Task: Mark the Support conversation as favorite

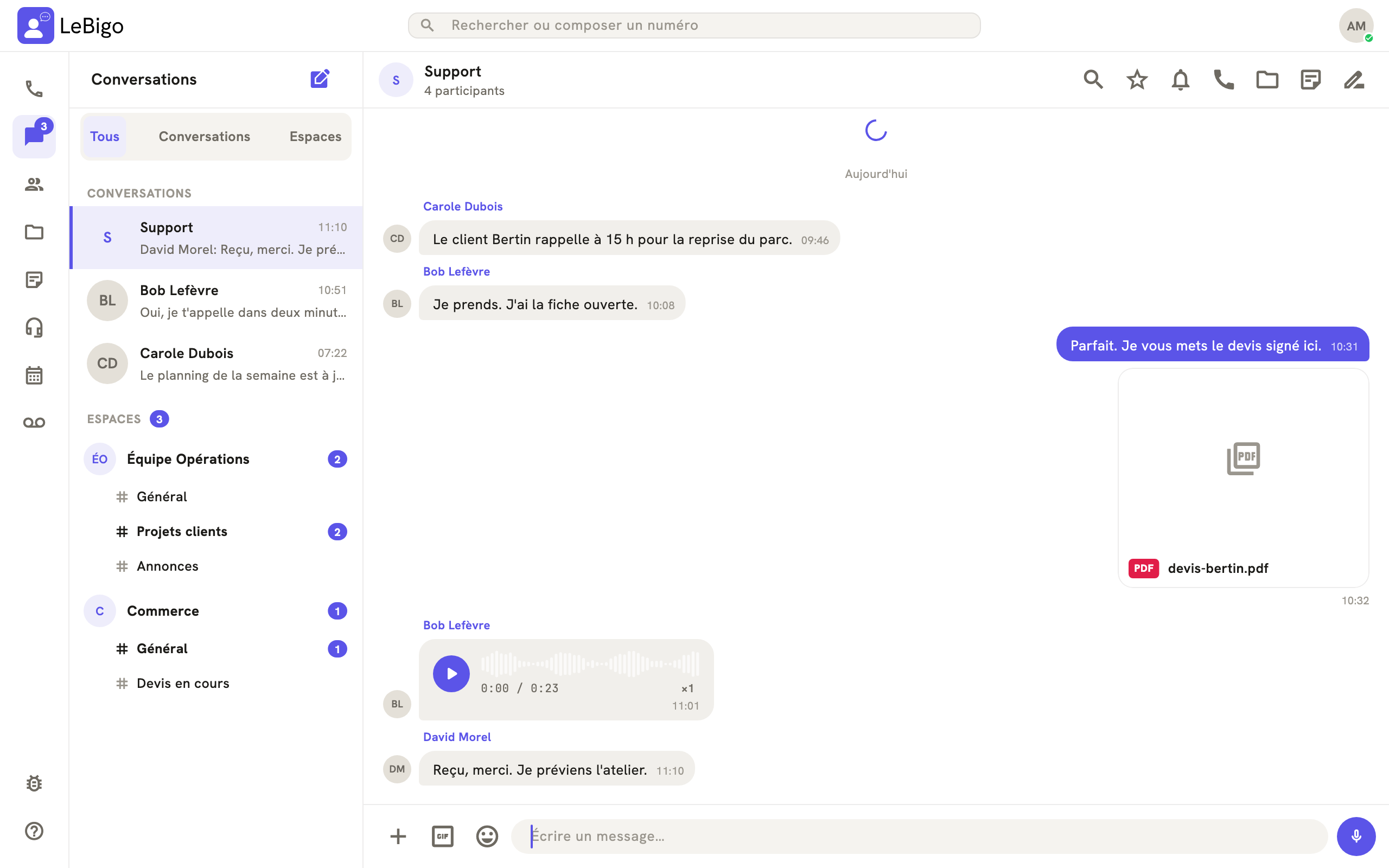Action: click(1137, 79)
